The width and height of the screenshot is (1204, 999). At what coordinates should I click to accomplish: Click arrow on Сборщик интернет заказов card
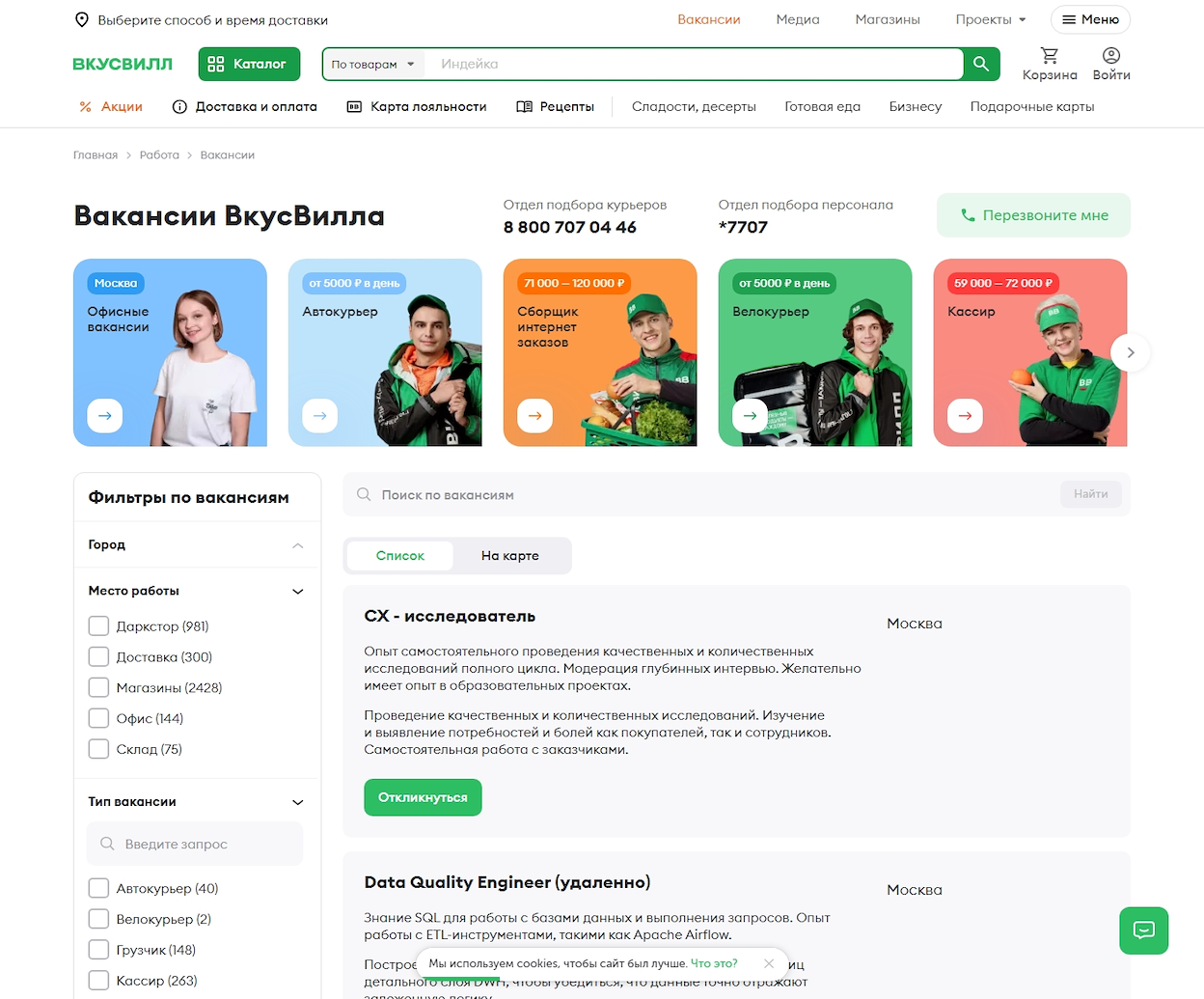(x=535, y=416)
